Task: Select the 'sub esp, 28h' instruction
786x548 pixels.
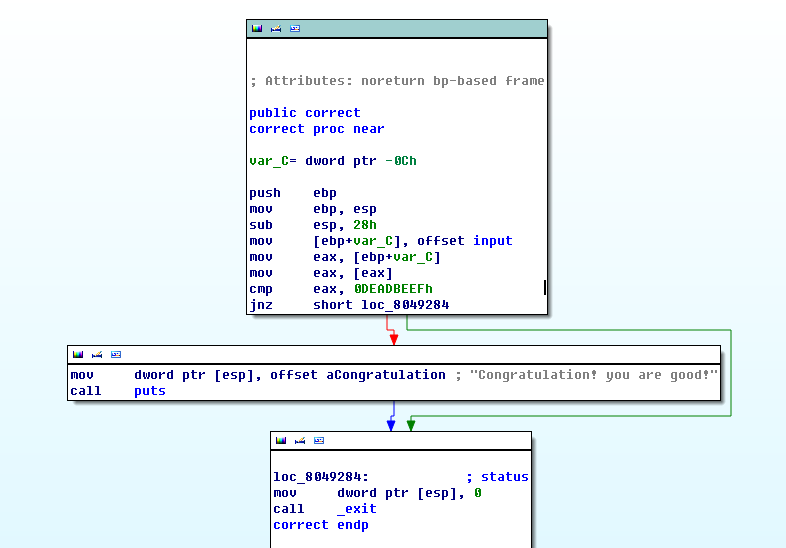Action: click(313, 225)
